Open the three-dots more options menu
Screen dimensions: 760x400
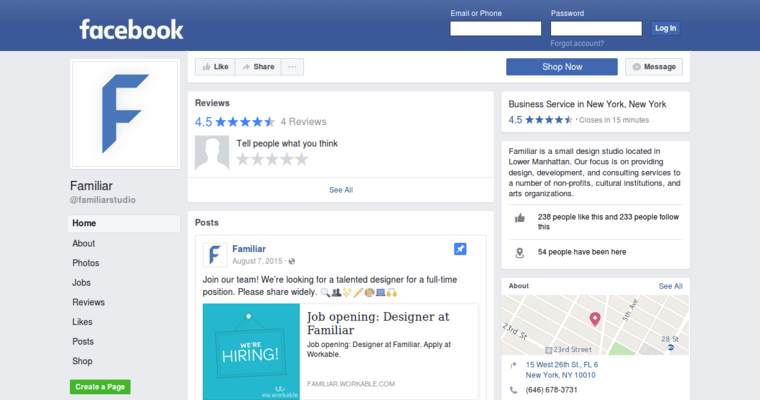[x=292, y=67]
